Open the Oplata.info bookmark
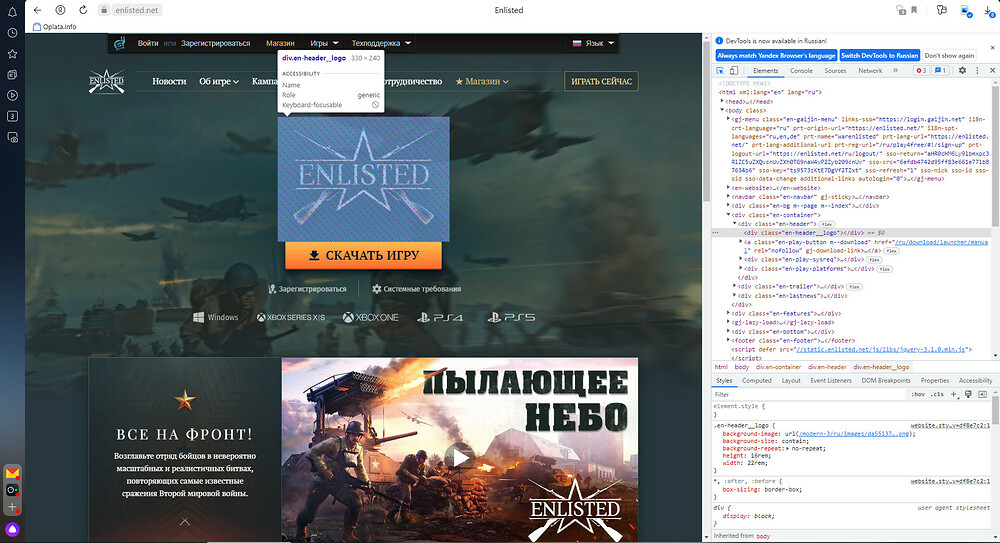Image resolution: width=1000 pixels, height=543 pixels. click(x=55, y=27)
